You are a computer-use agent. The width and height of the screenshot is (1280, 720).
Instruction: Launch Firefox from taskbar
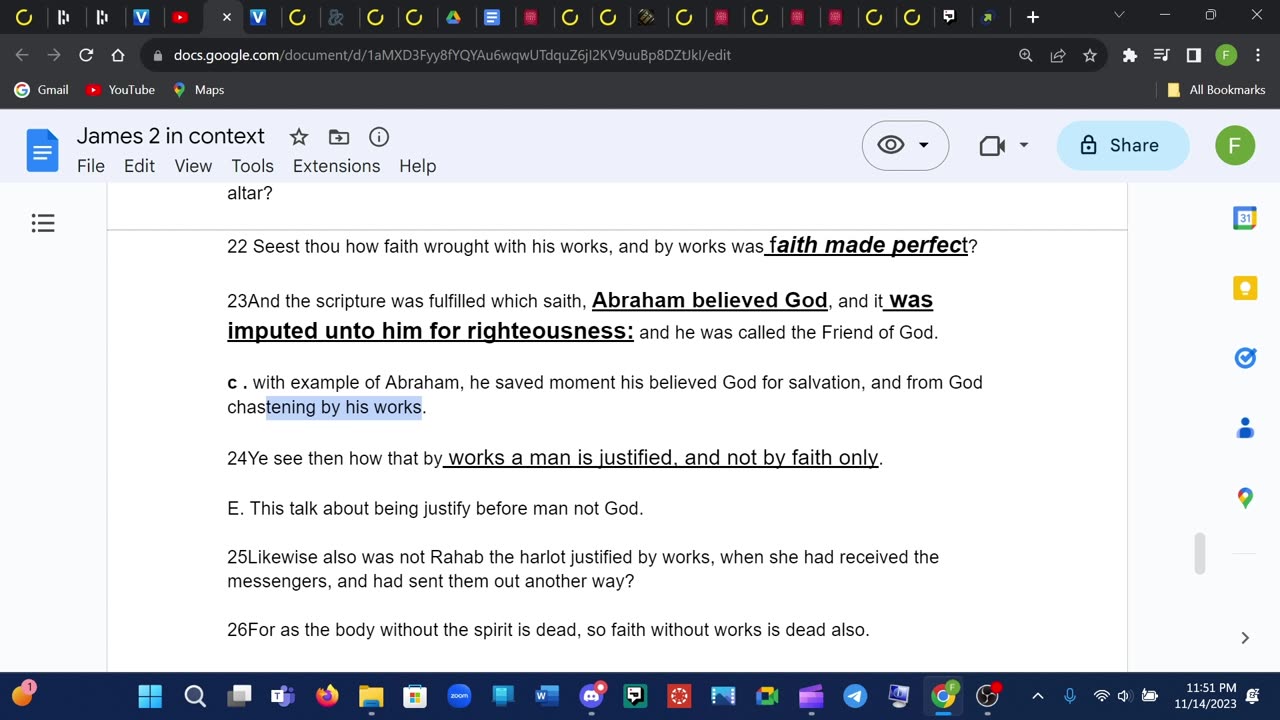point(327,696)
